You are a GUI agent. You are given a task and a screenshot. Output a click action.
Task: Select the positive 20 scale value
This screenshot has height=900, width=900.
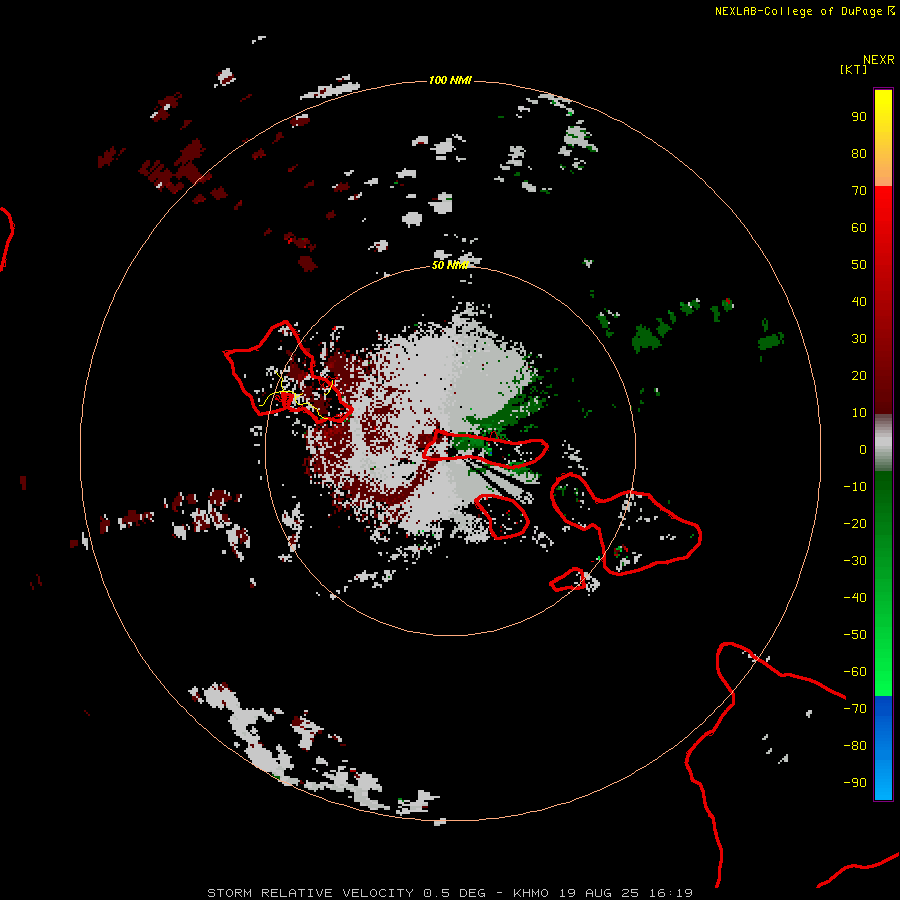coord(859,376)
